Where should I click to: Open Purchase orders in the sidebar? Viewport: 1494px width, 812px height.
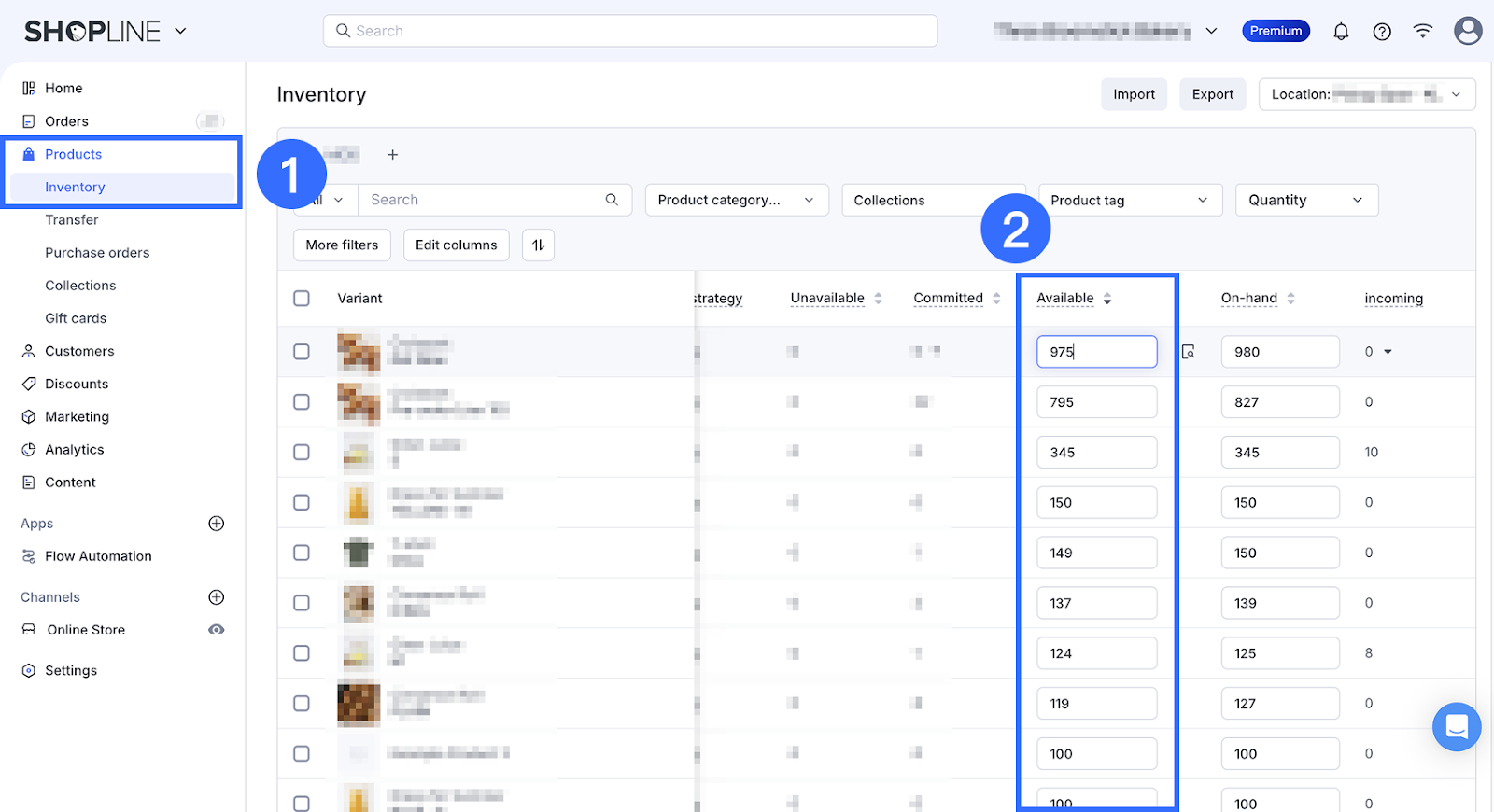click(x=97, y=253)
